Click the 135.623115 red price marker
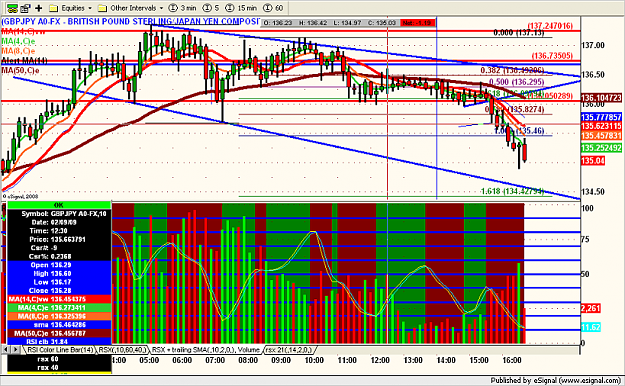Screen dimensions: 625x386 tap(601, 126)
